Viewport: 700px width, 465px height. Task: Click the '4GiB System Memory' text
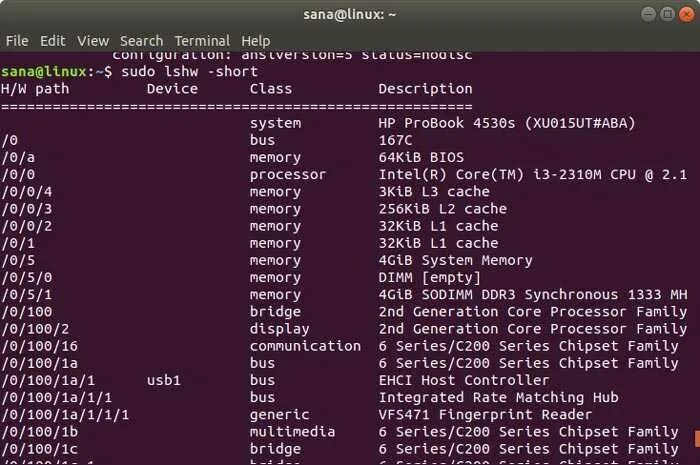point(455,260)
